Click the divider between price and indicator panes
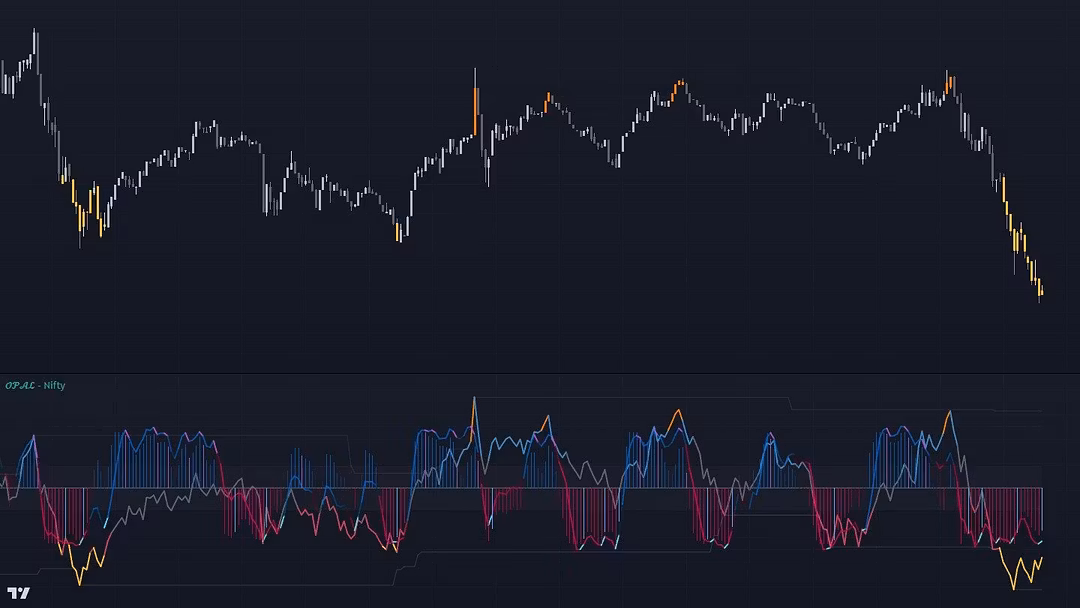Screen dimensions: 1080x608 click(x=540, y=374)
